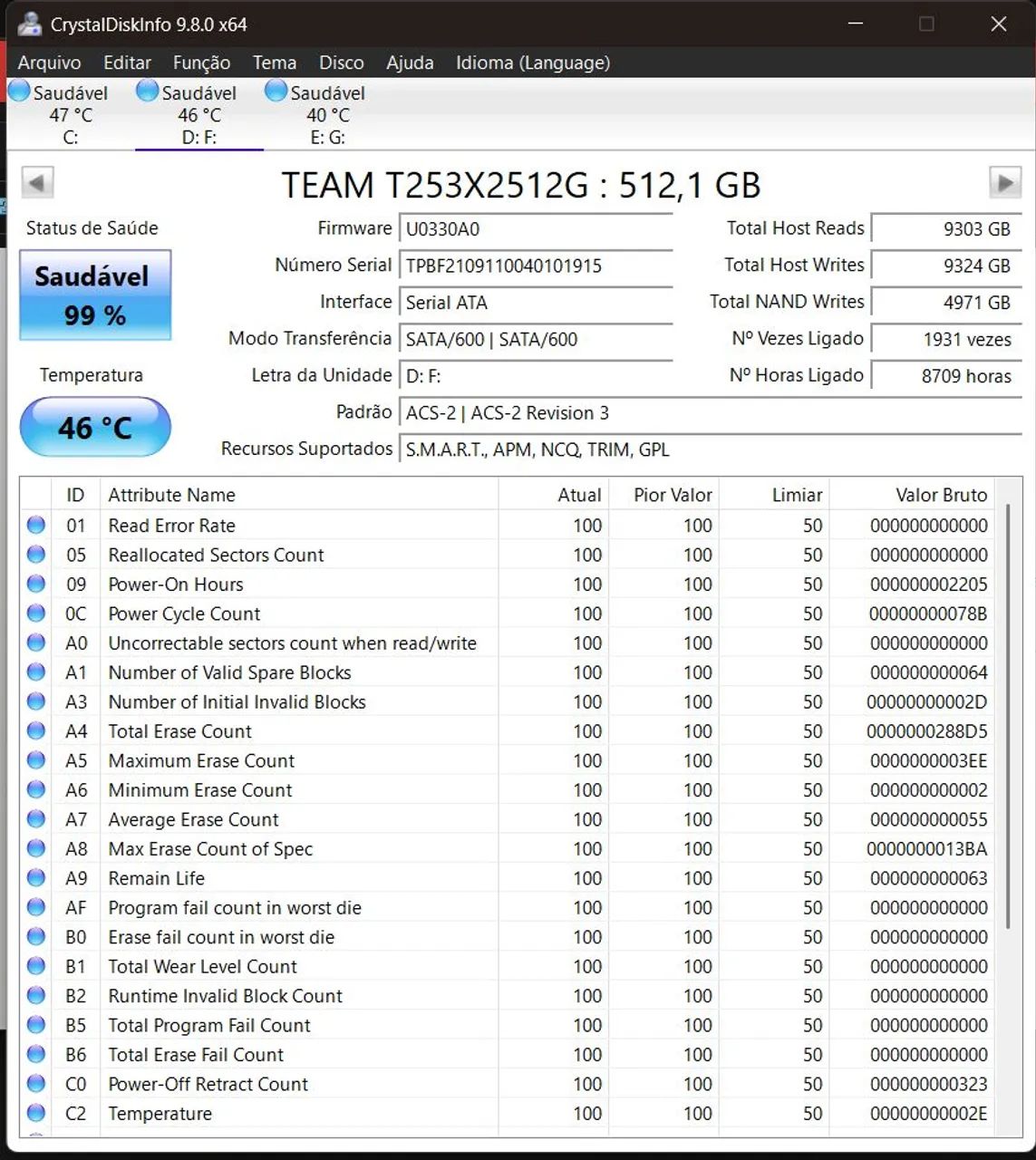Click Total Host Reads value 9303 GB
This screenshot has width=1036, height=1160.
[946, 229]
